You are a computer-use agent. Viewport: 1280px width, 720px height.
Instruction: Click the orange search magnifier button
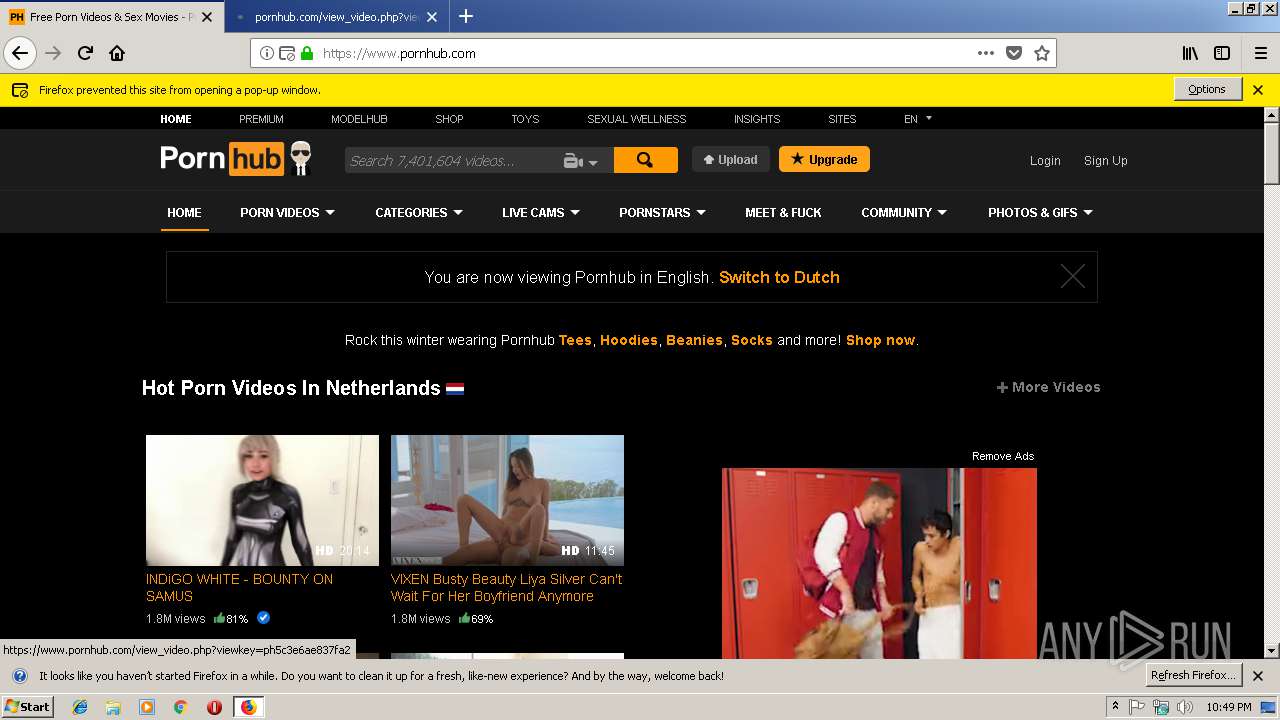tap(645, 160)
